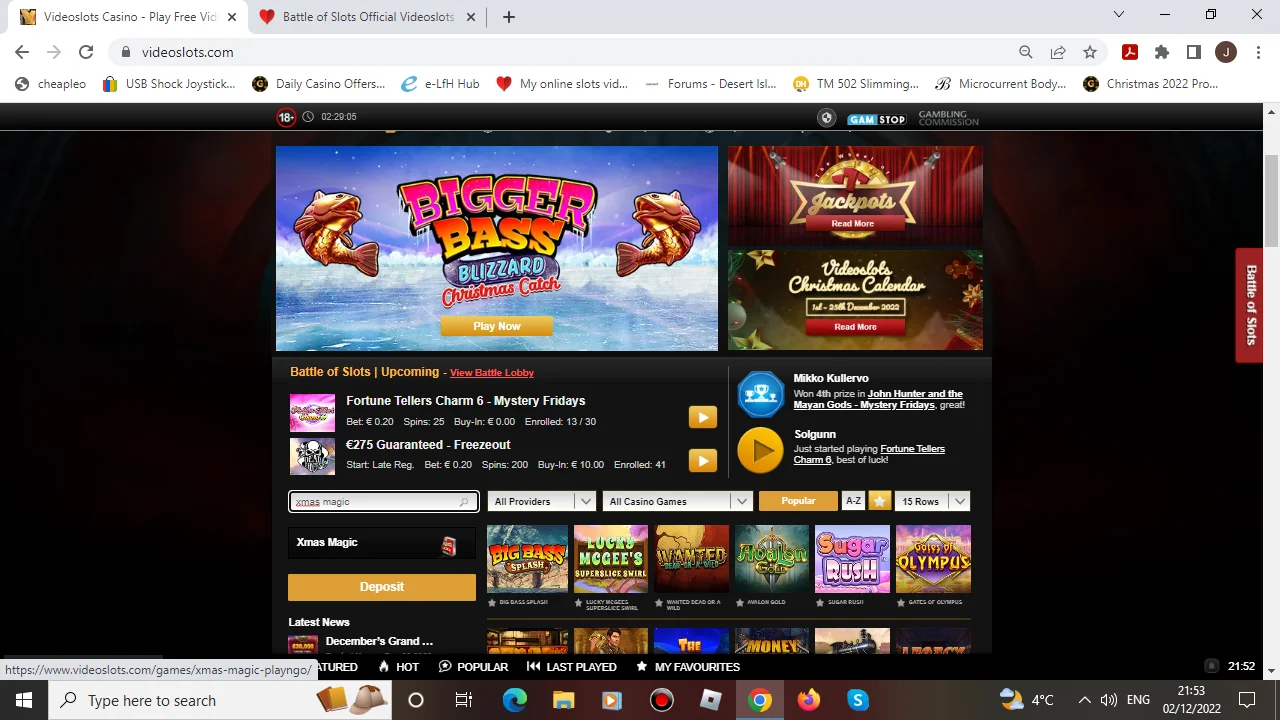Open the Battle of Slots side tab
Viewport: 1280px width, 720px height.
pos(1250,305)
